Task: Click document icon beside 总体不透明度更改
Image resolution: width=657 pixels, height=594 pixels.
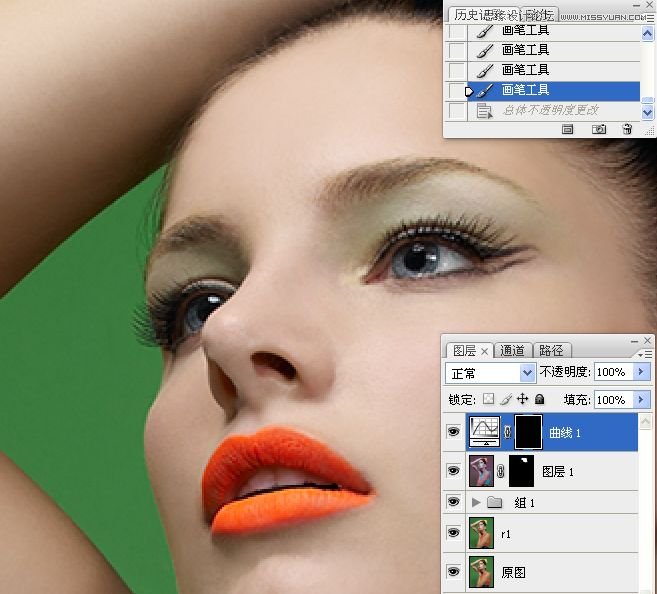Action: pos(485,111)
